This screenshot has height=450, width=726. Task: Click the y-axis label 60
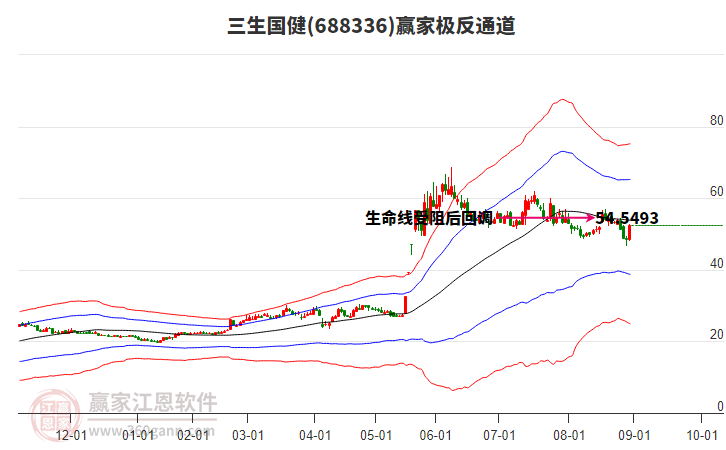[716, 192]
